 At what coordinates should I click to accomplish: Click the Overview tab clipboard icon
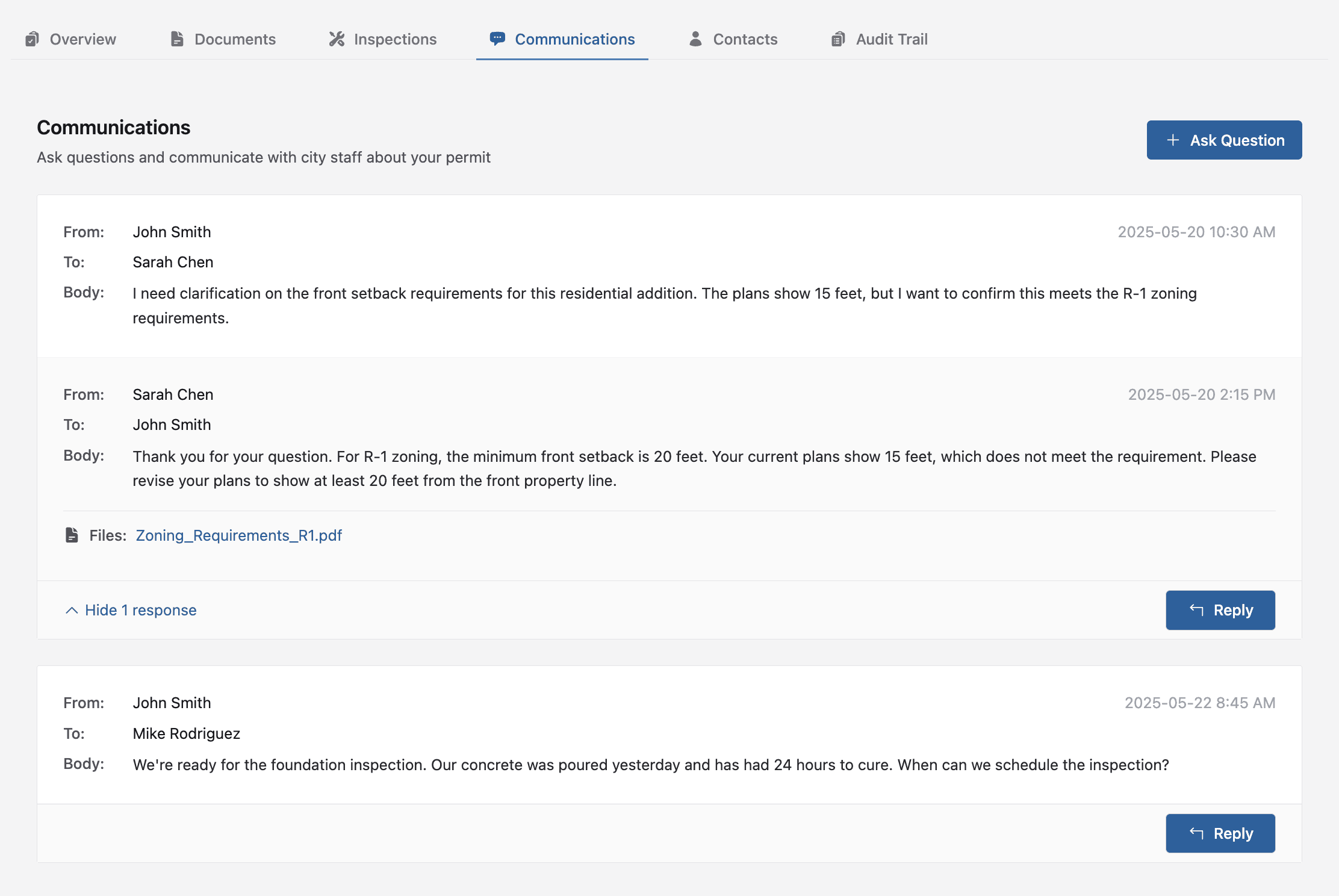click(32, 39)
